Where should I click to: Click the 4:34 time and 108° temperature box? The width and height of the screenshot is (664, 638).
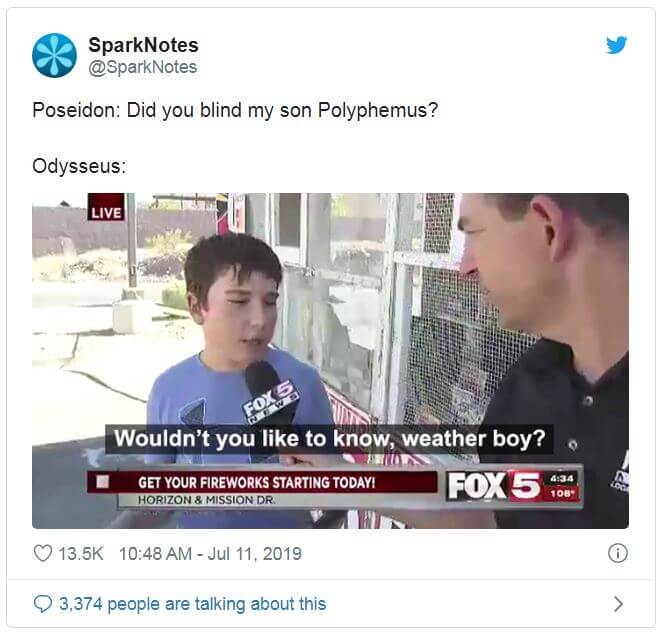coord(562,486)
